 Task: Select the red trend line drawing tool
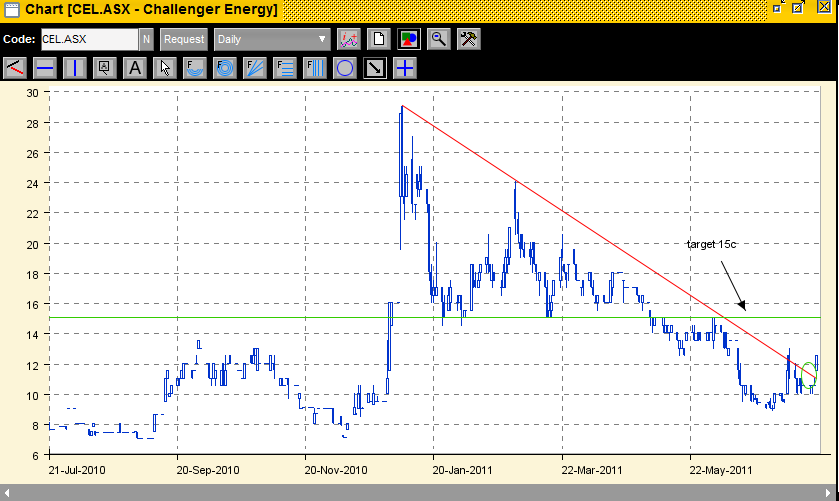14,68
